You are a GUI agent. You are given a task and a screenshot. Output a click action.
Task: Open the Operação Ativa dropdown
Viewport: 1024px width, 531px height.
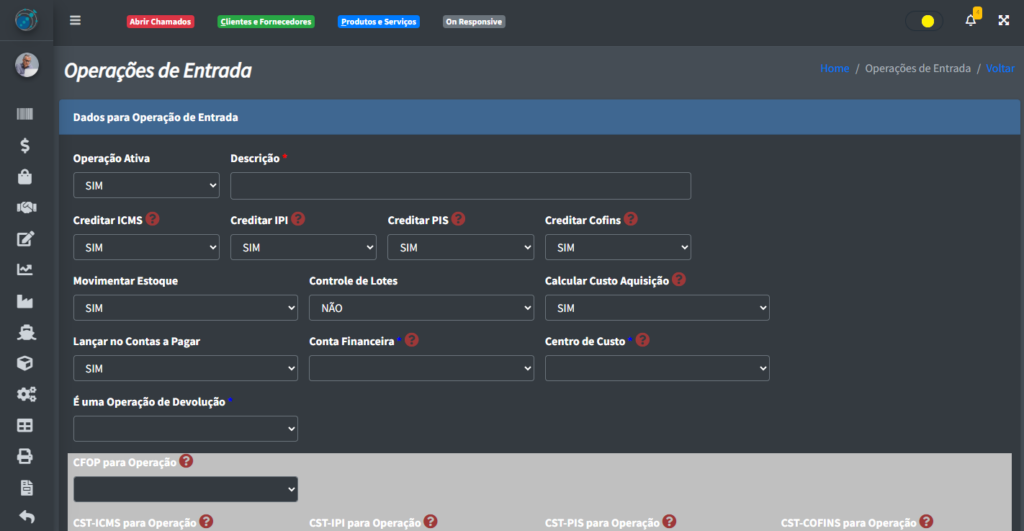click(146, 186)
